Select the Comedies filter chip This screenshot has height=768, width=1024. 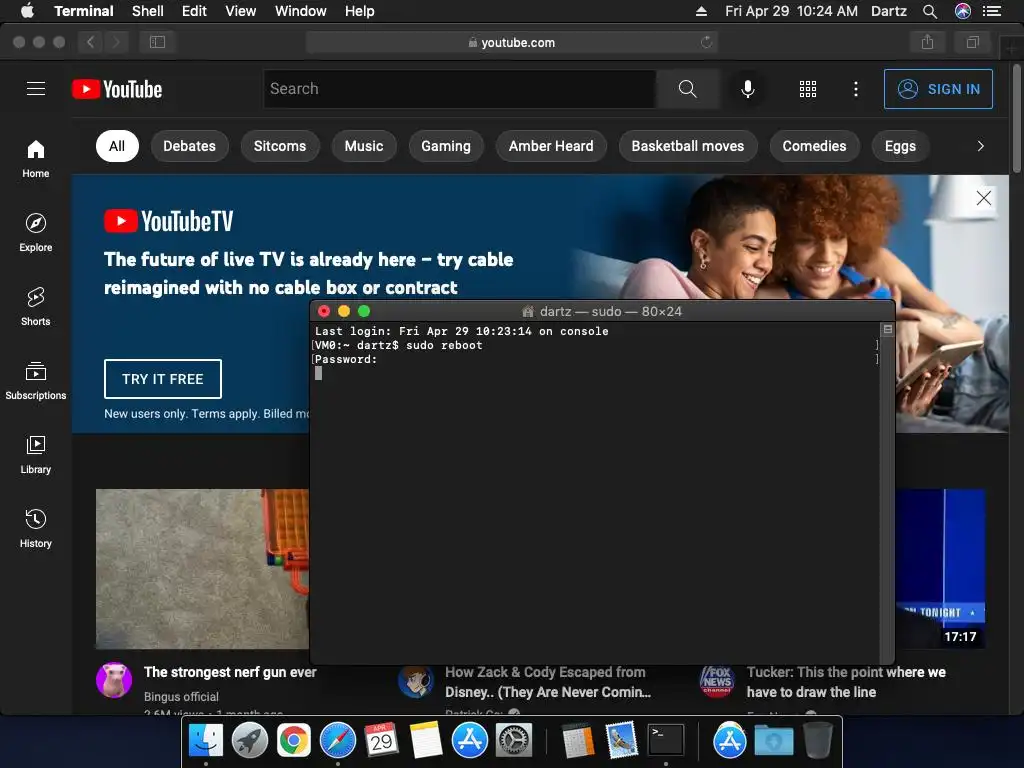814,146
